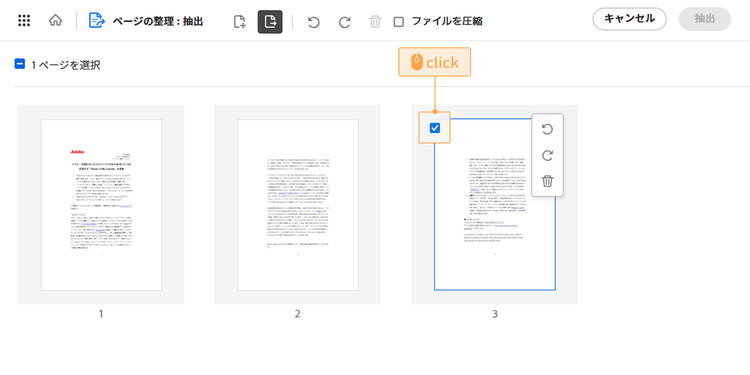Click the キャンセル button
The width and height of the screenshot is (750, 375).
pyautogui.click(x=629, y=19)
